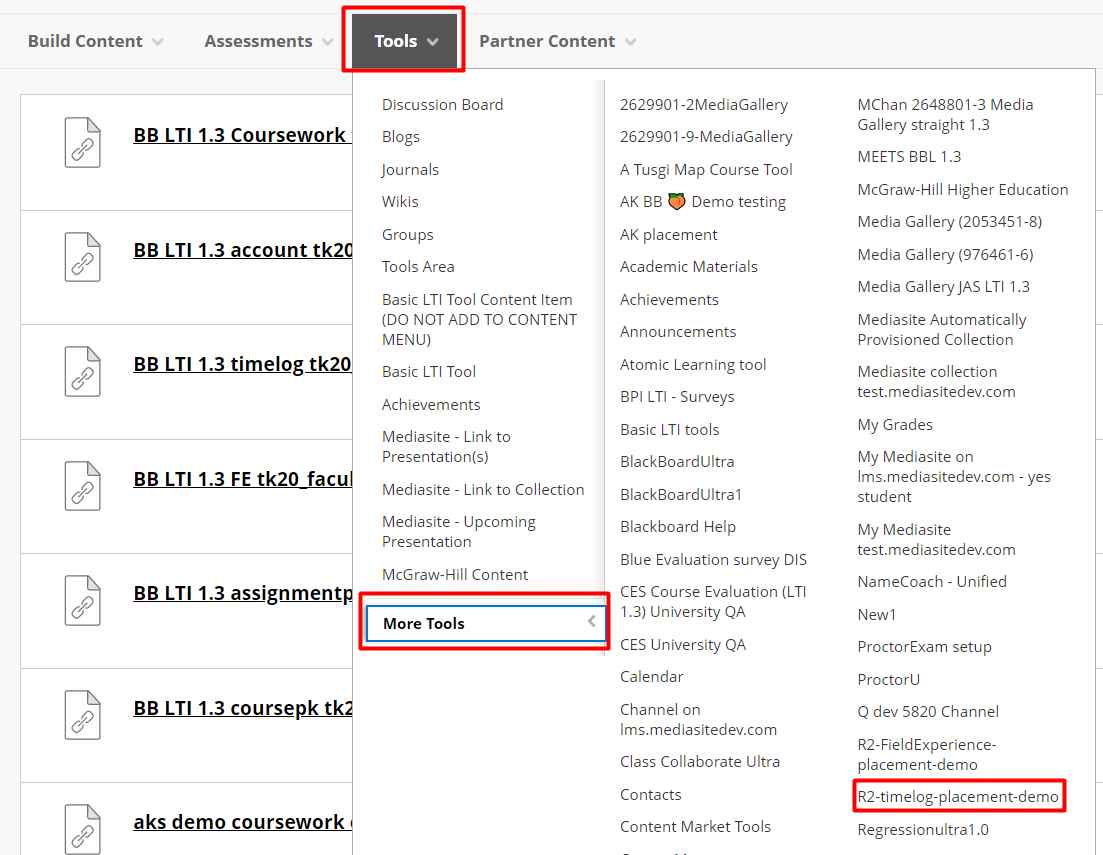Select Basic LTI tools entry

click(x=670, y=429)
